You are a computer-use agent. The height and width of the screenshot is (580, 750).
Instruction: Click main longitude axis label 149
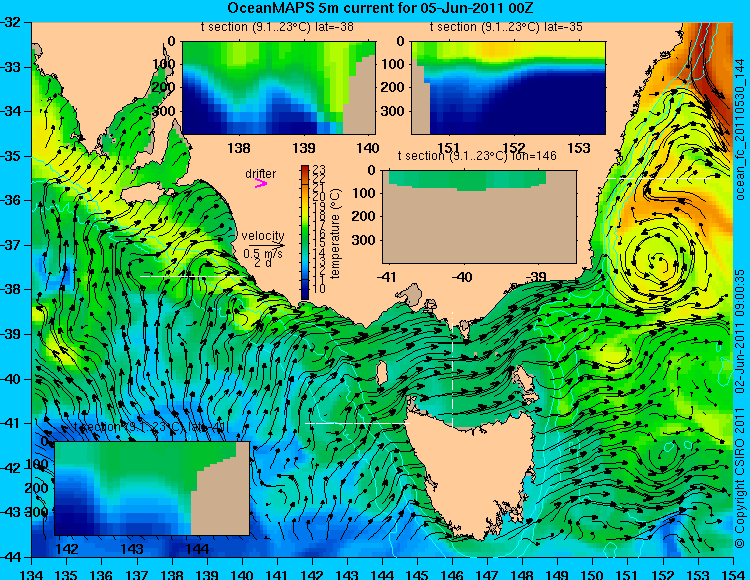point(557,574)
